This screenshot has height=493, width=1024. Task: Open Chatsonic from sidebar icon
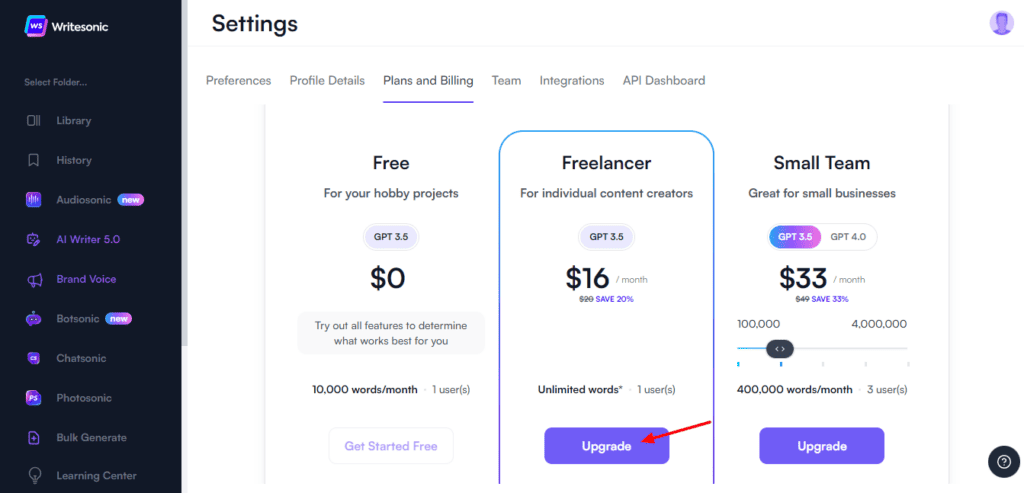34,358
